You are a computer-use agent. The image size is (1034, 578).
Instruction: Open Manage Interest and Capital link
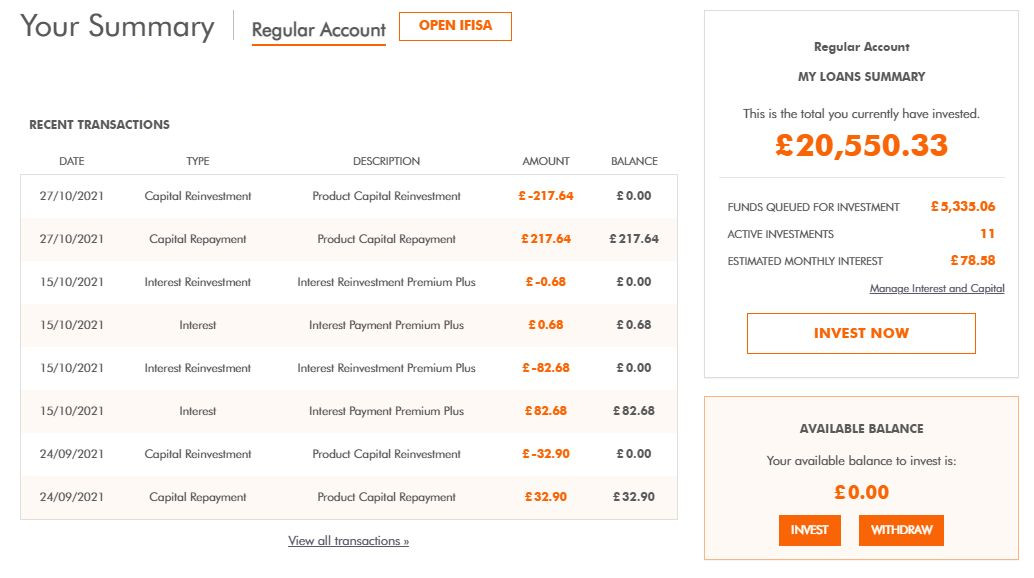936,289
